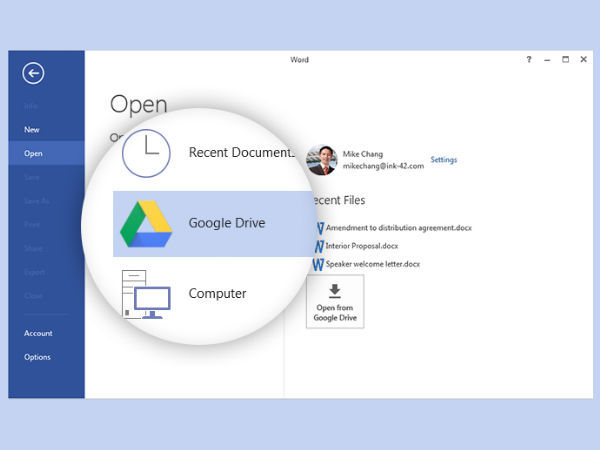Click the Word icon beside Interior Proposal.docx
600x450 pixels.
click(x=319, y=246)
